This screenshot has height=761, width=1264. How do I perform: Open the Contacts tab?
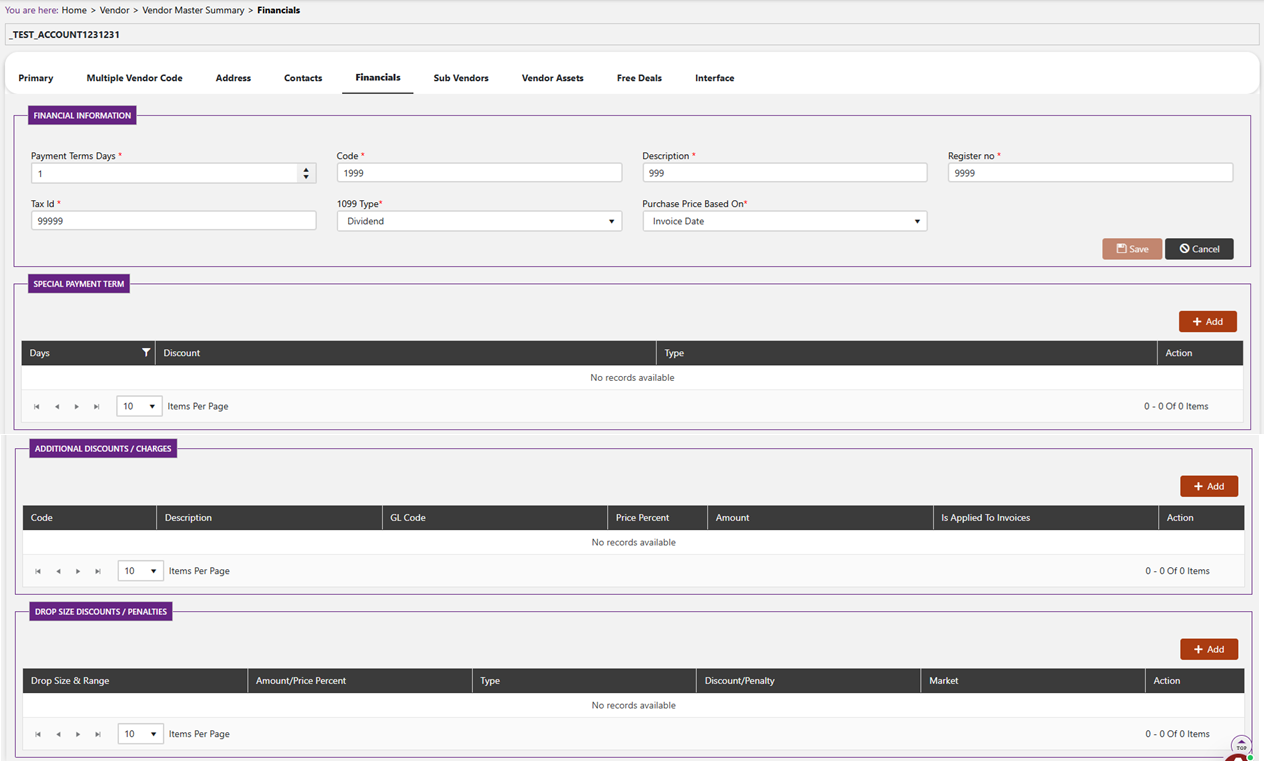[x=303, y=78]
